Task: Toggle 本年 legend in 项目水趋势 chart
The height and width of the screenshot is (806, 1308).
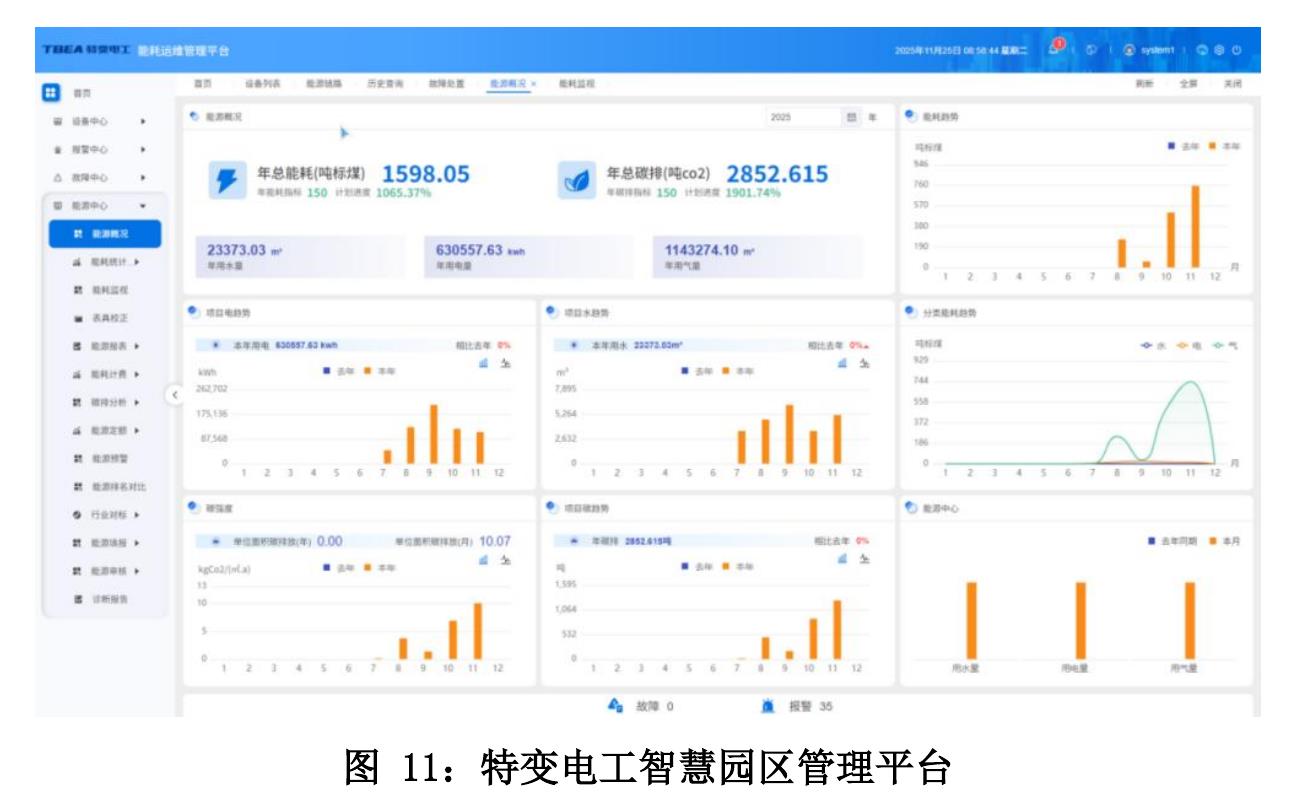Action: [738, 371]
